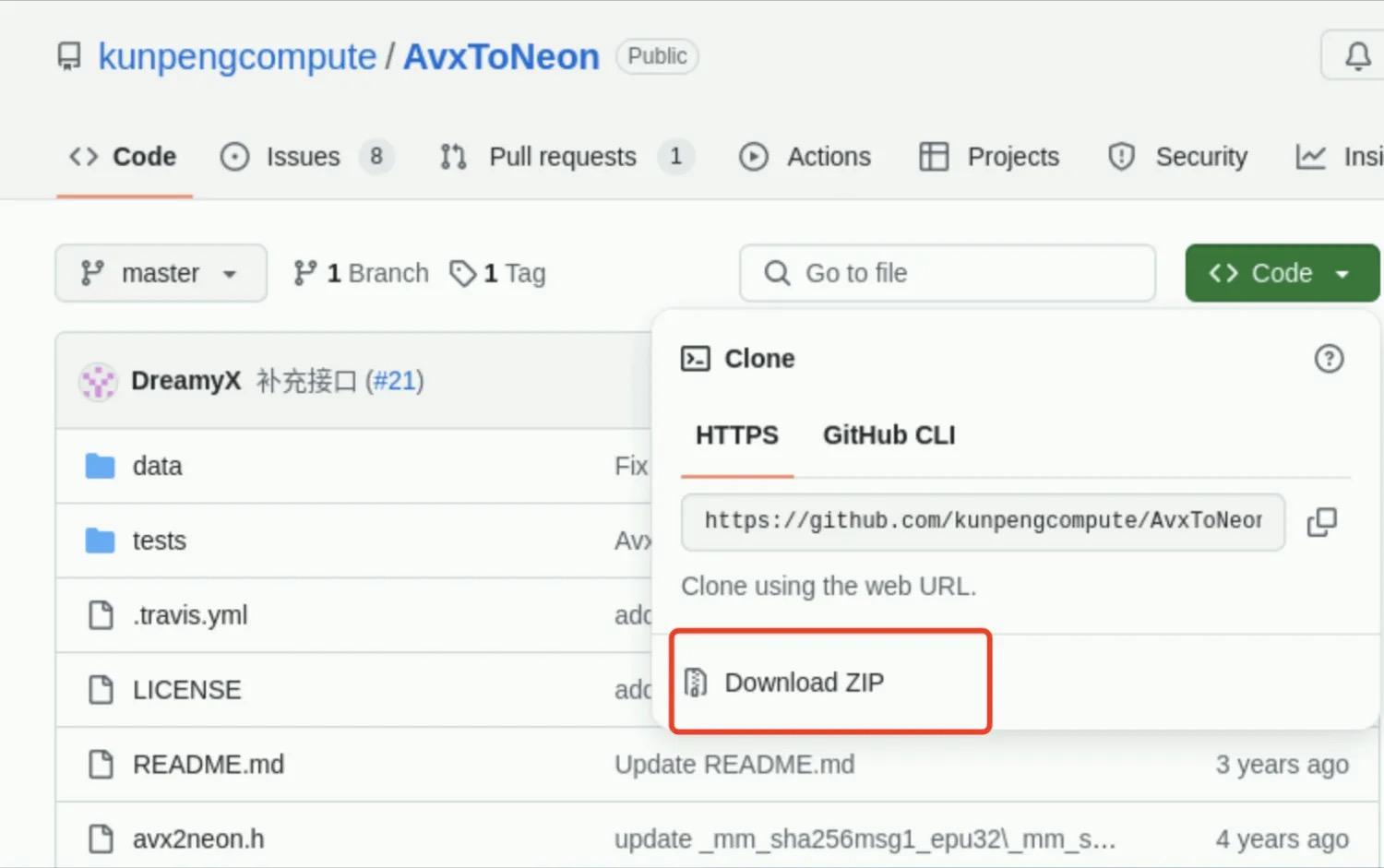Viewport: 1384px width, 868px height.
Task: Open the Issues tab
Action: click(x=306, y=157)
